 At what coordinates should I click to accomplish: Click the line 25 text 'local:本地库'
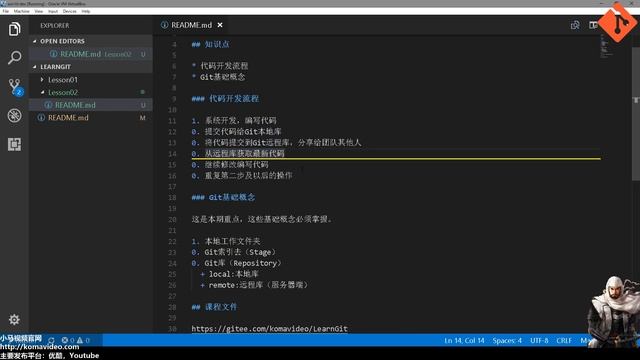[x=233, y=274]
